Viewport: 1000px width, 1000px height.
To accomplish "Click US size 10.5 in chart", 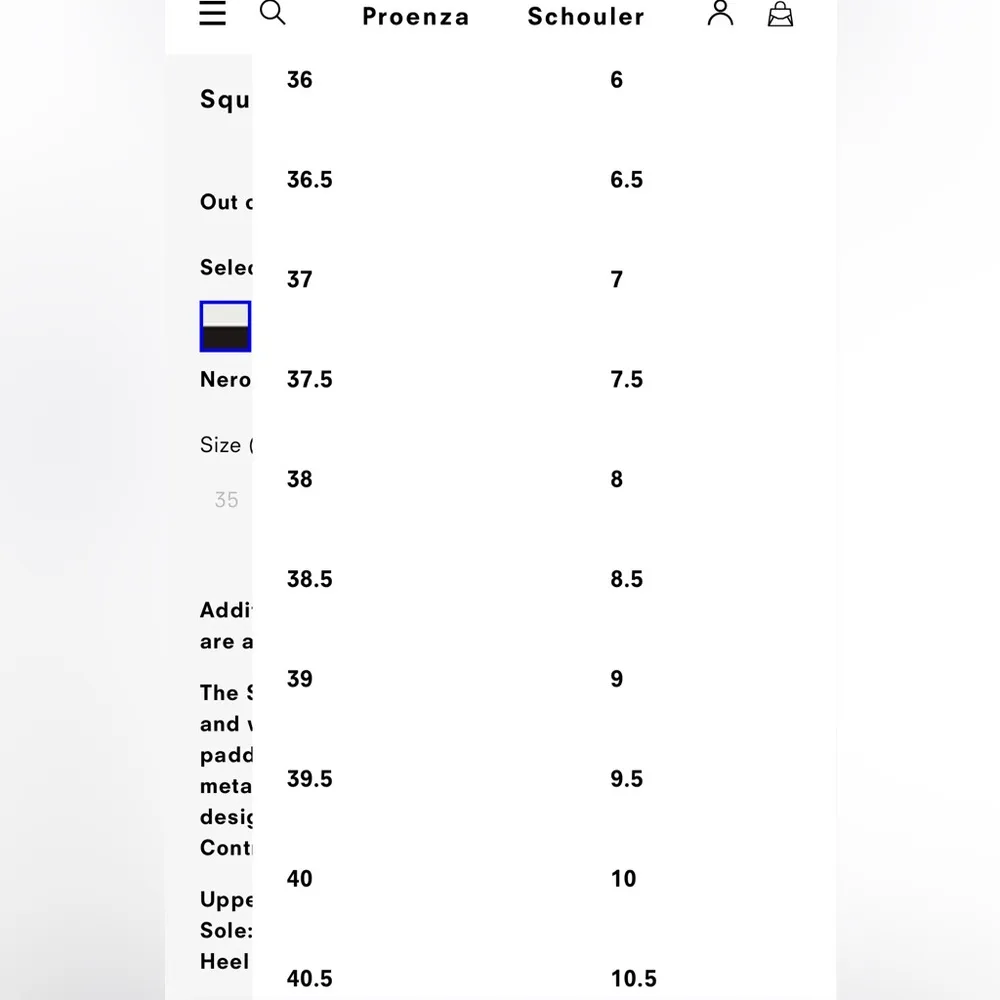I will 634,979.
